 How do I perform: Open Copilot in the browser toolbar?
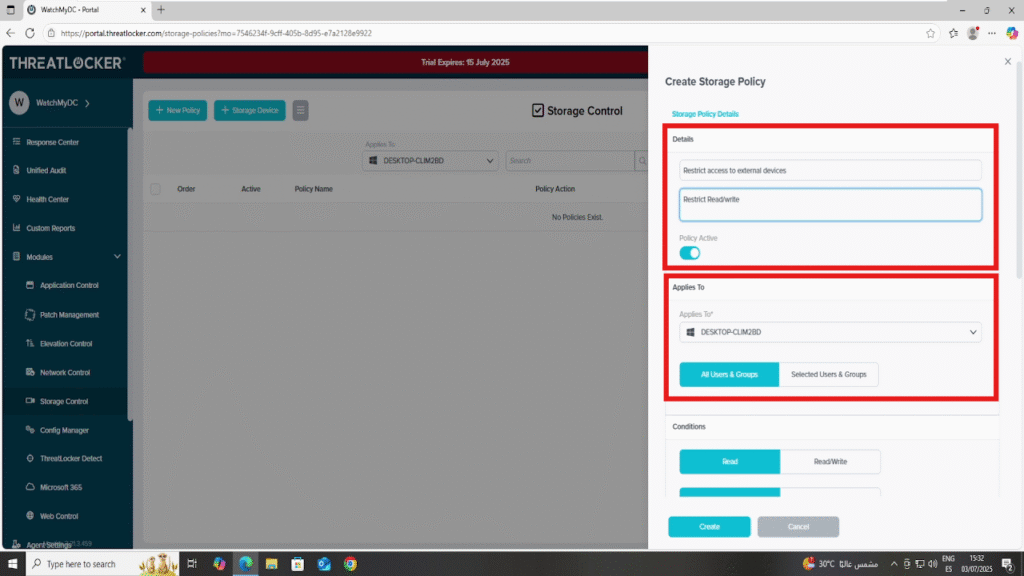(1012, 33)
